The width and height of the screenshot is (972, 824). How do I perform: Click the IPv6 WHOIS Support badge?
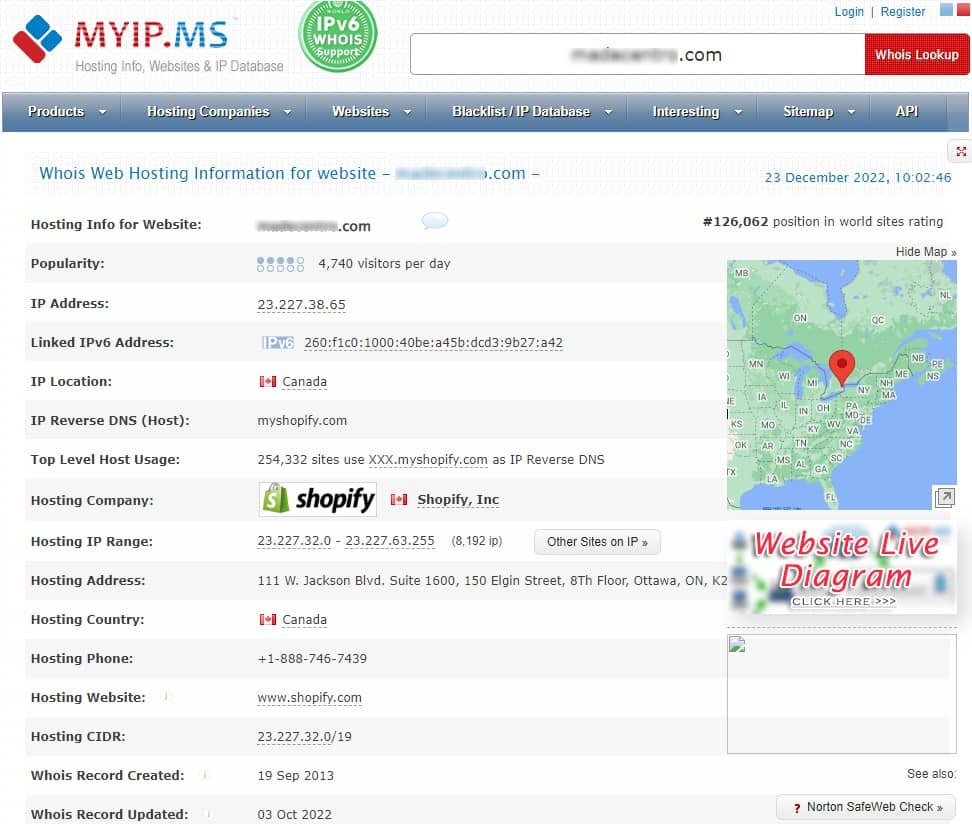(338, 36)
